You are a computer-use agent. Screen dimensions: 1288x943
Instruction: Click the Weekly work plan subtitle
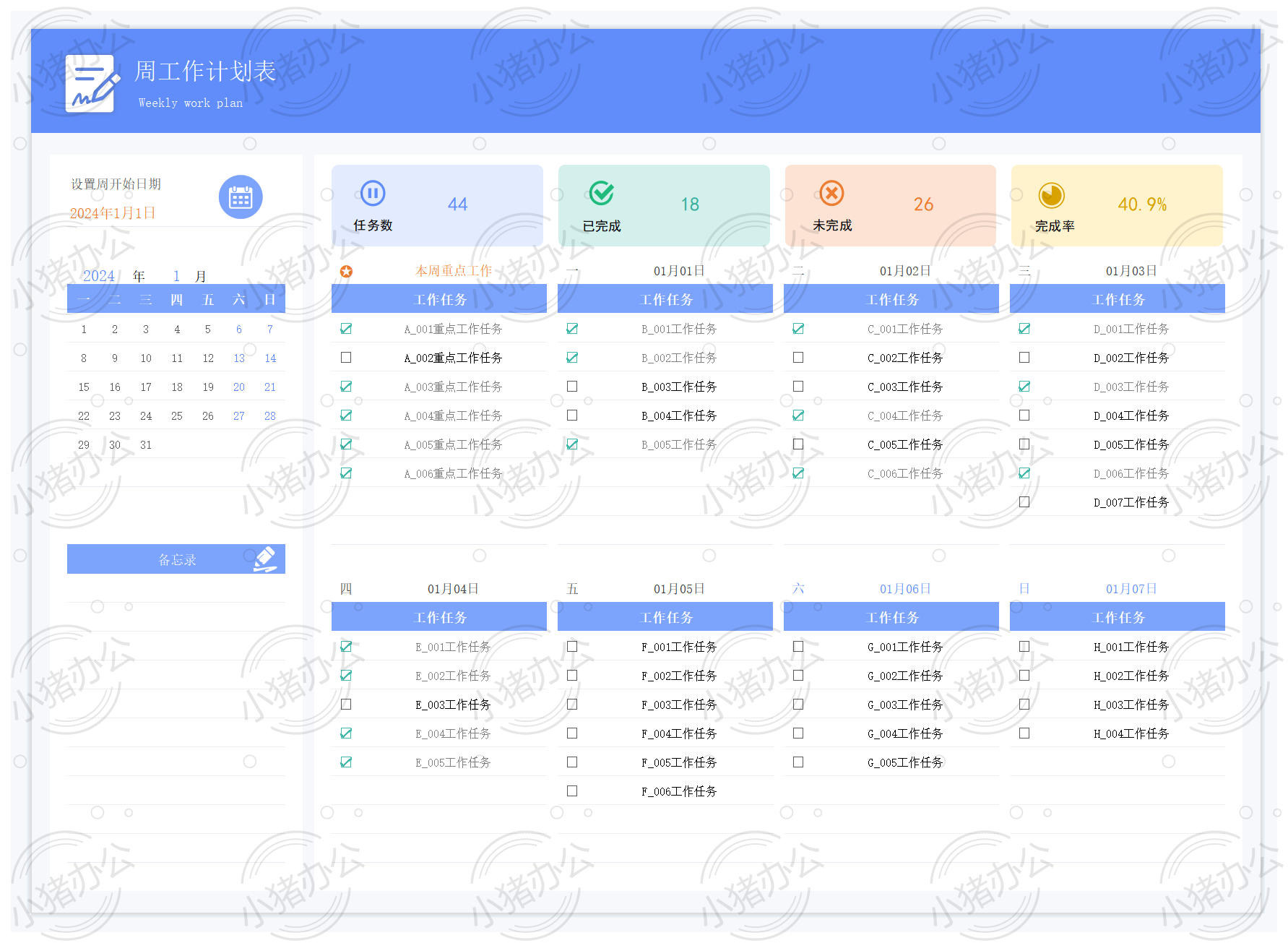pyautogui.click(x=191, y=103)
